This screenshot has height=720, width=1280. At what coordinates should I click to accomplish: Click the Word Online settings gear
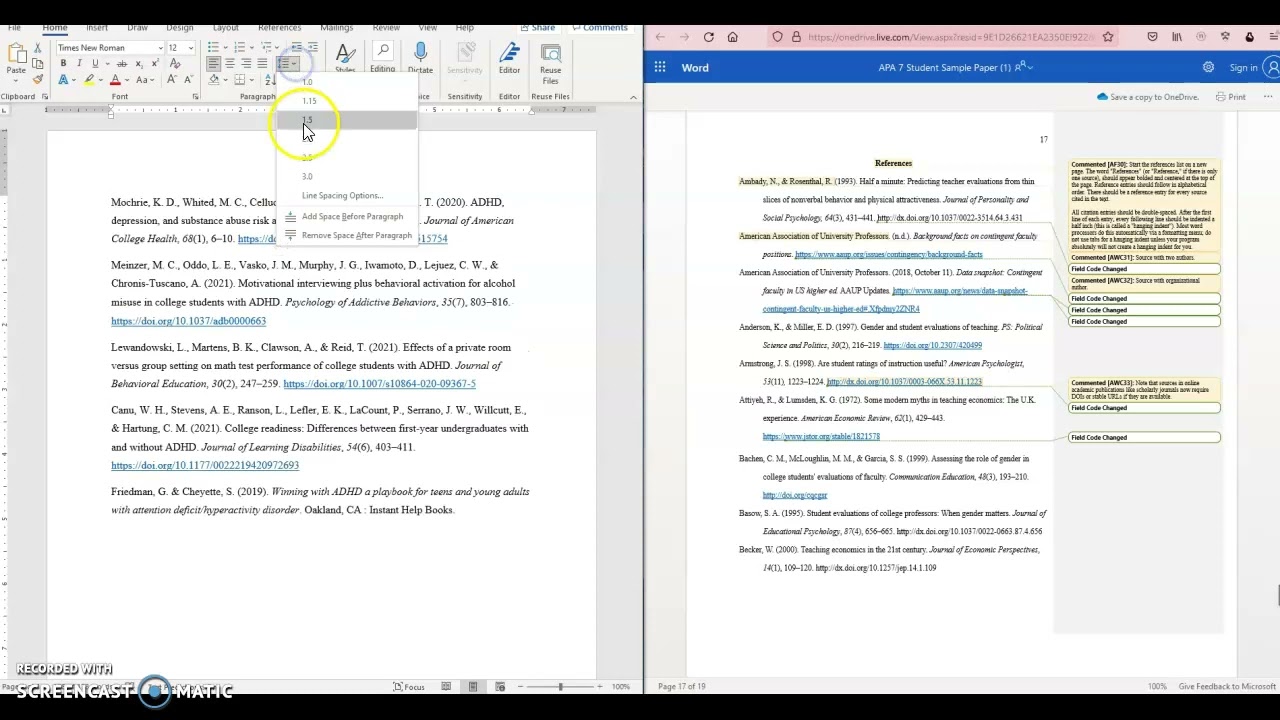[x=1208, y=67]
